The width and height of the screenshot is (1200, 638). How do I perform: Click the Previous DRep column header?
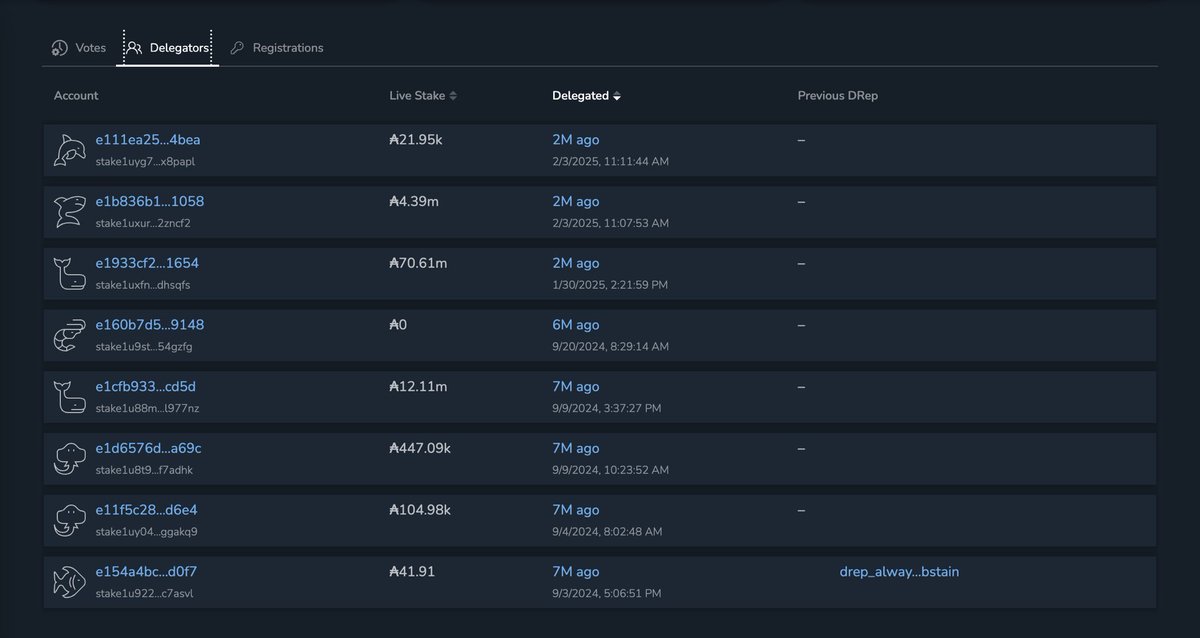(838, 96)
